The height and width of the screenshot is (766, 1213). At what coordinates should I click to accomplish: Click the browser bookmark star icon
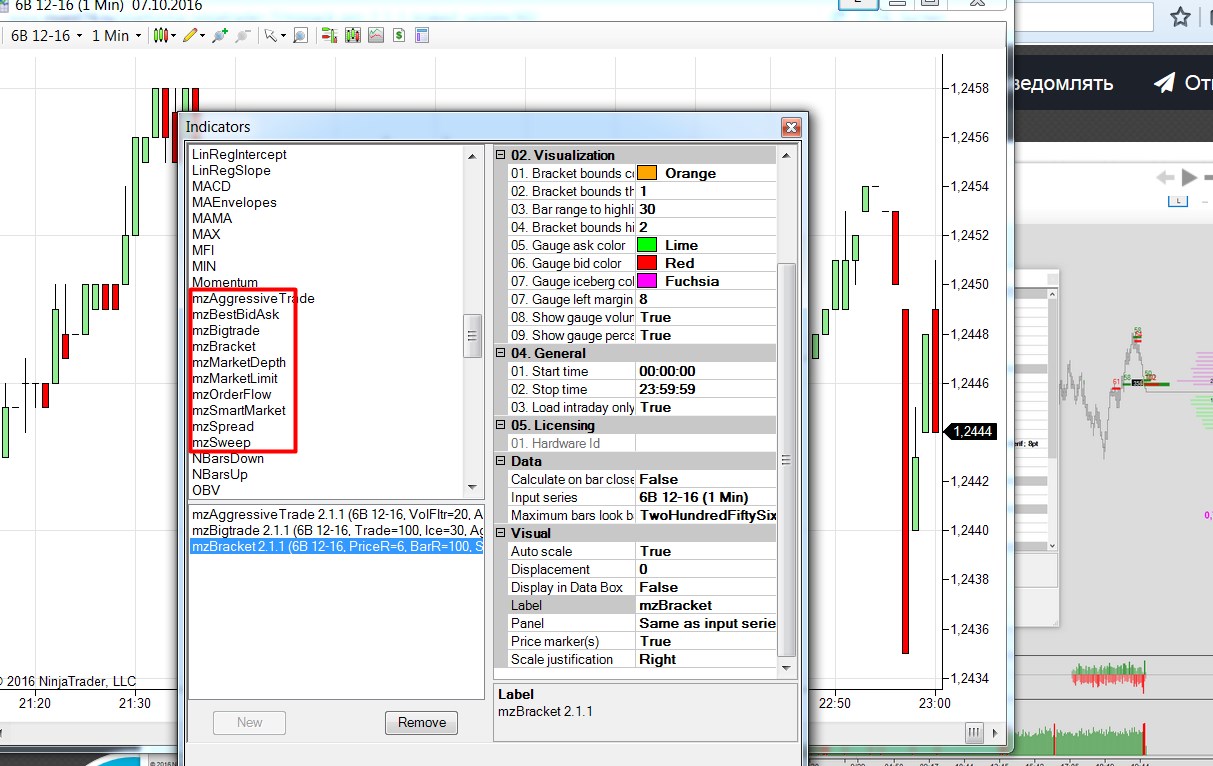pyautogui.click(x=1181, y=17)
